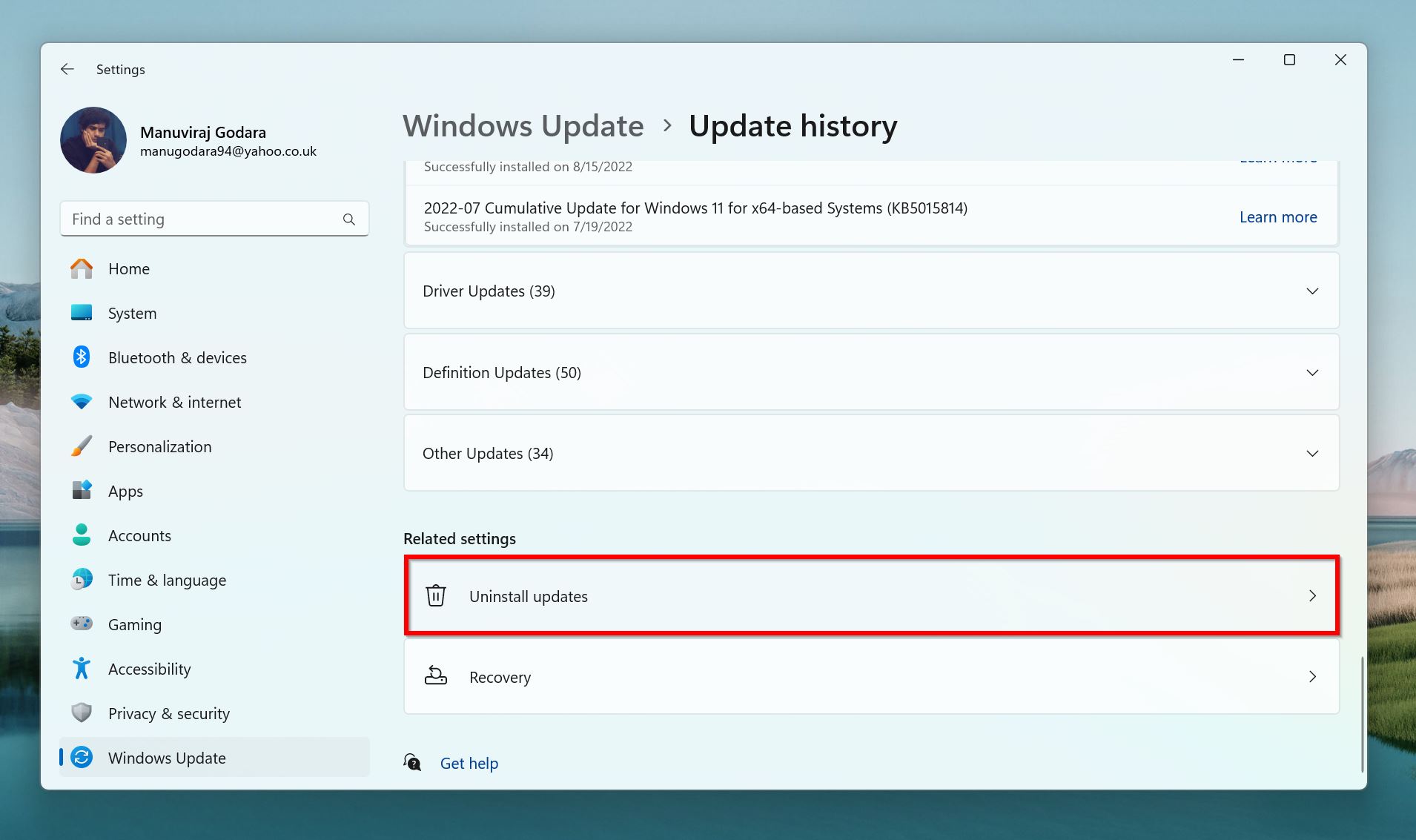Click the Driver Updates (39) label
This screenshot has height=840, width=1416.
coord(489,291)
